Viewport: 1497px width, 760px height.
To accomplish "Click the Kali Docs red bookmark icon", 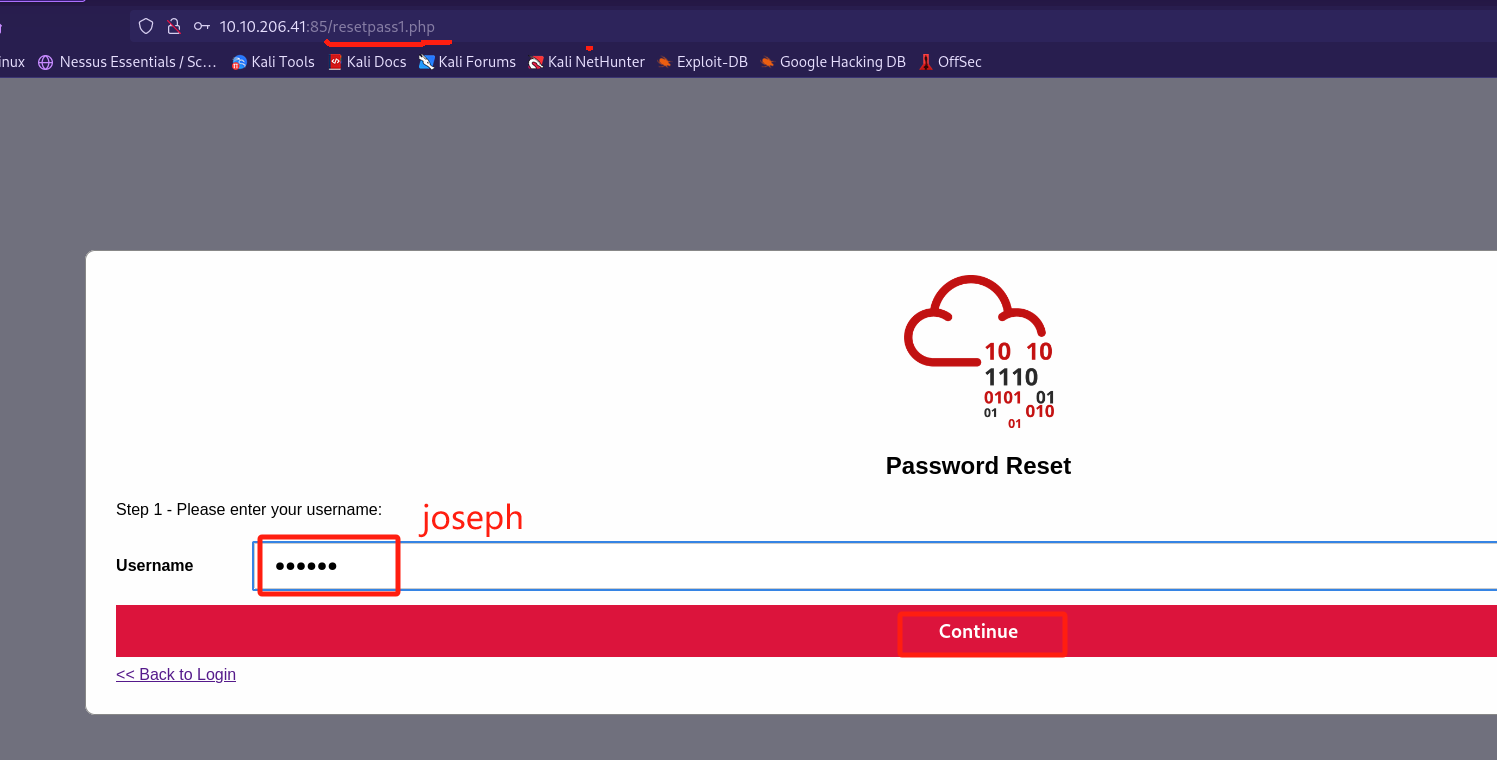I will click(336, 62).
